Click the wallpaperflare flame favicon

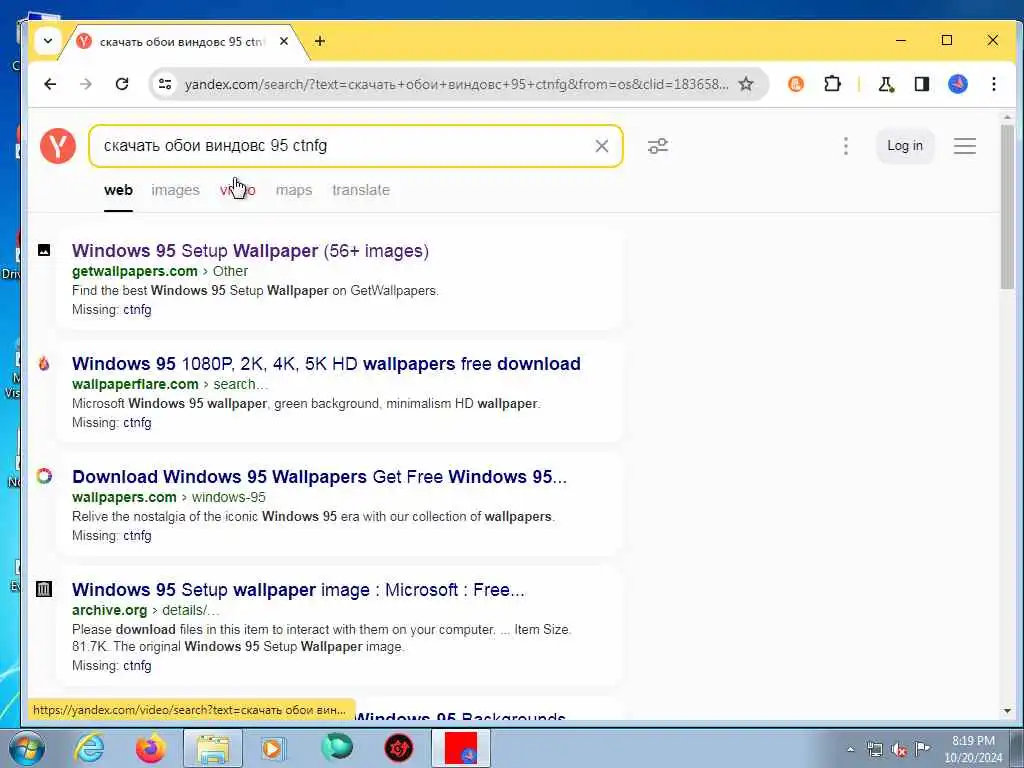click(x=44, y=363)
